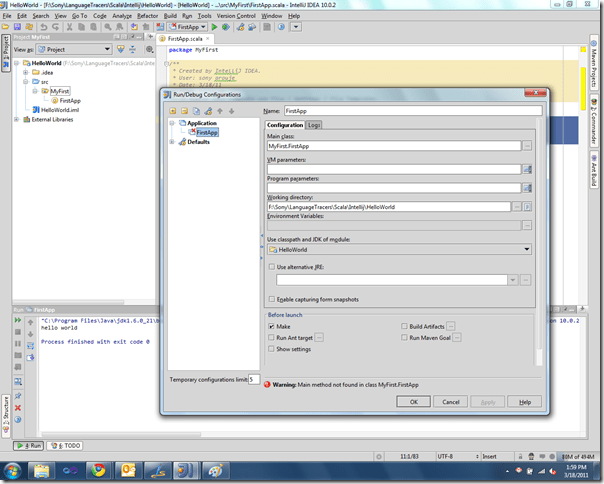Enable Use alternative JRE checkbox
The image size is (604, 484).
272,267
